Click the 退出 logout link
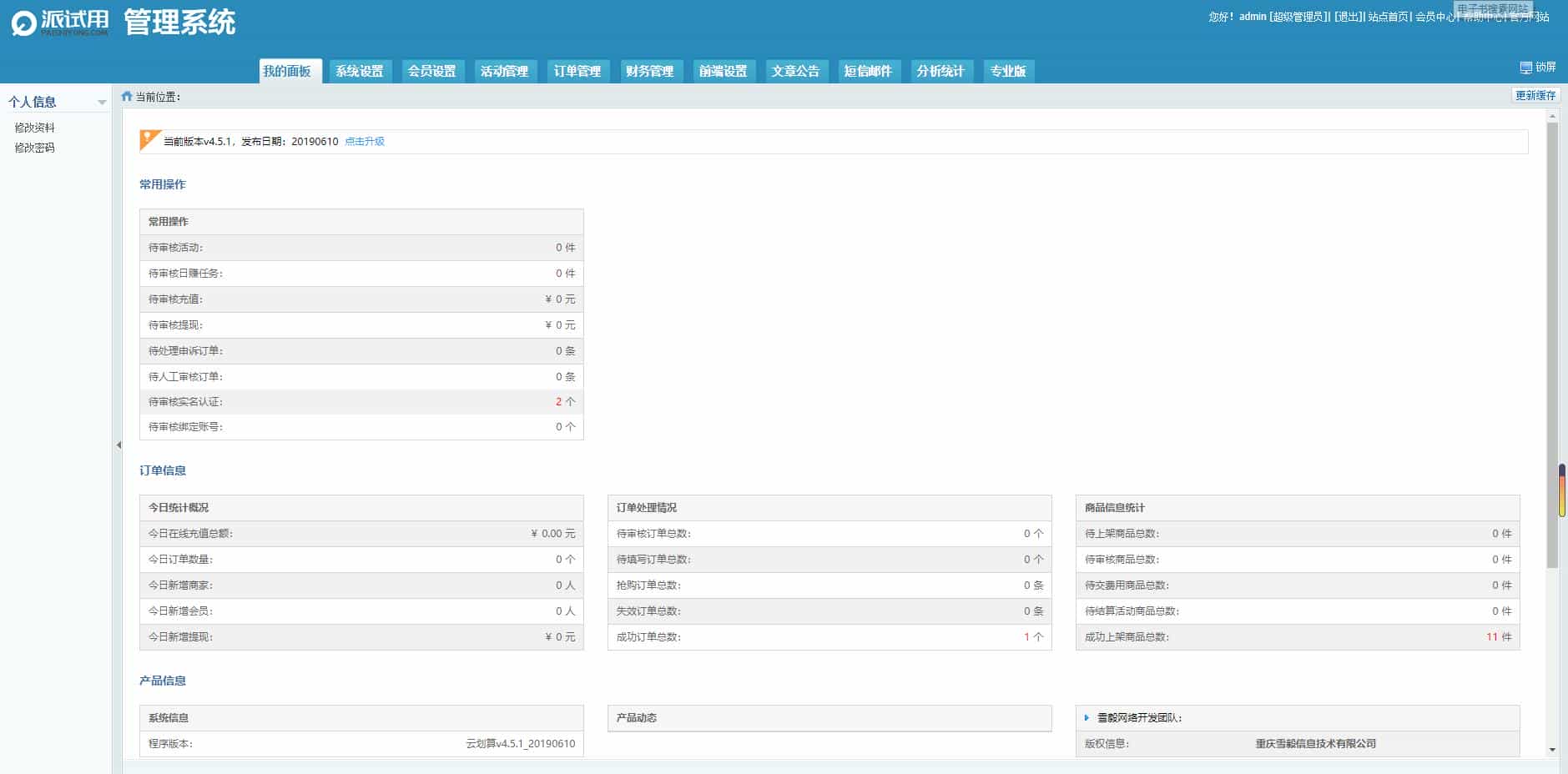The width and height of the screenshot is (1568, 774). tap(1348, 17)
